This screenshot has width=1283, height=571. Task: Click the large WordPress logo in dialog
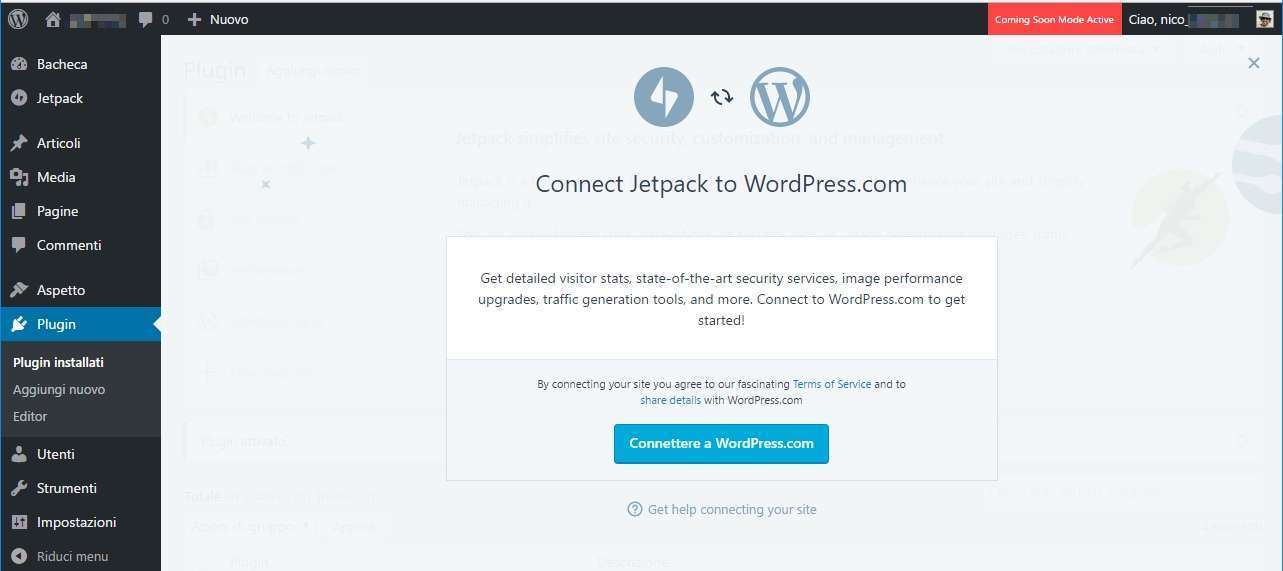pyautogui.click(x=779, y=97)
